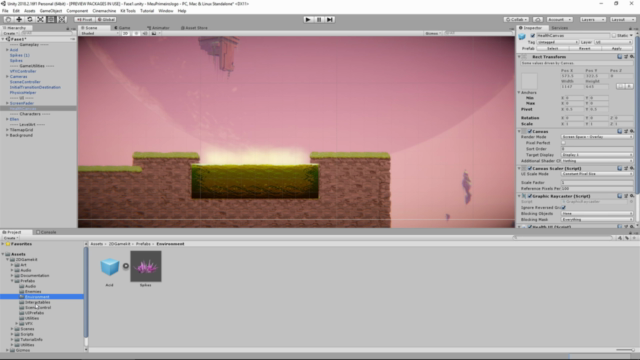
Task: Toggle the scene lighting icon
Action: [136, 33]
